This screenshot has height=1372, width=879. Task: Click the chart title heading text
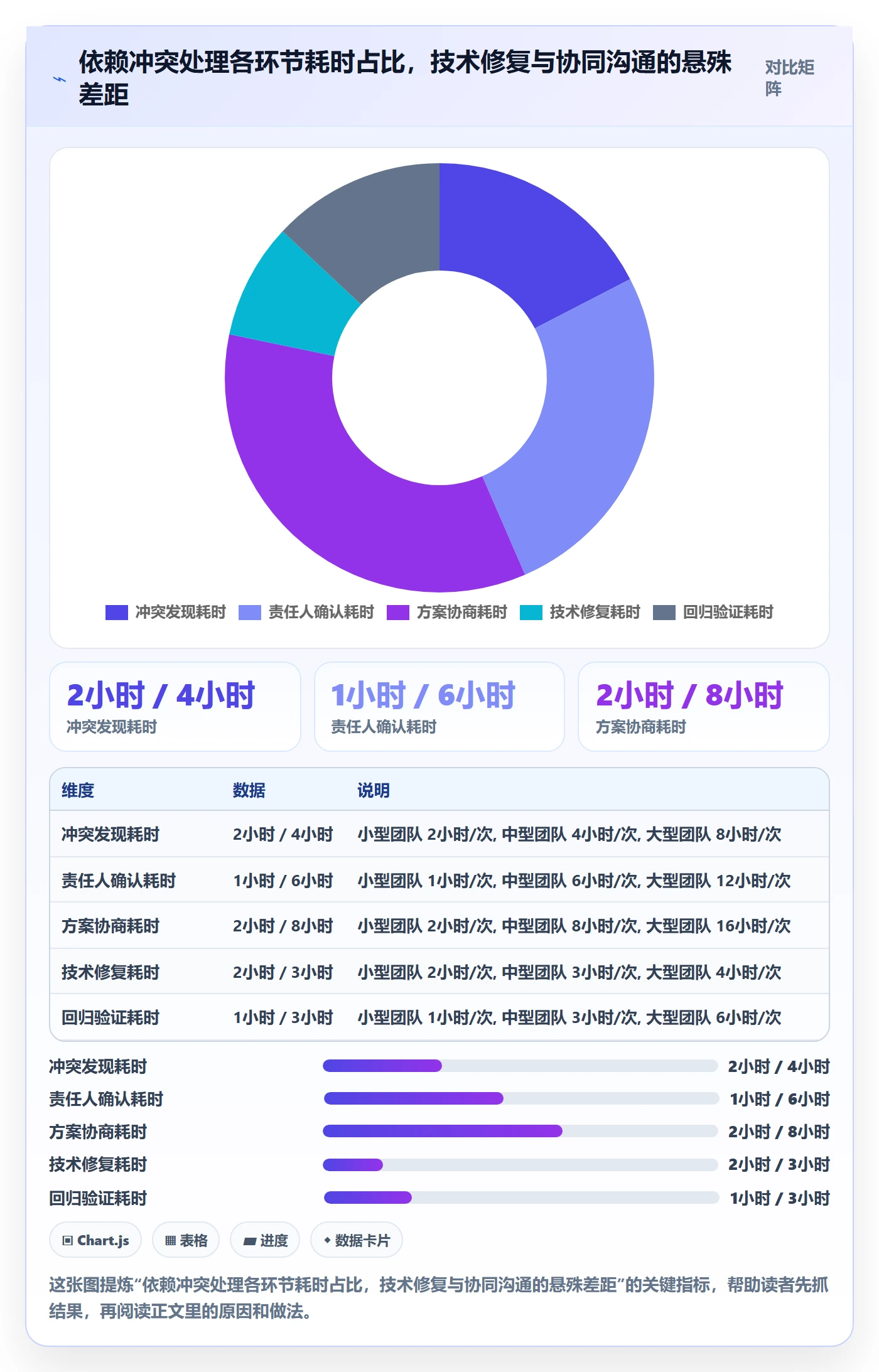point(405,78)
